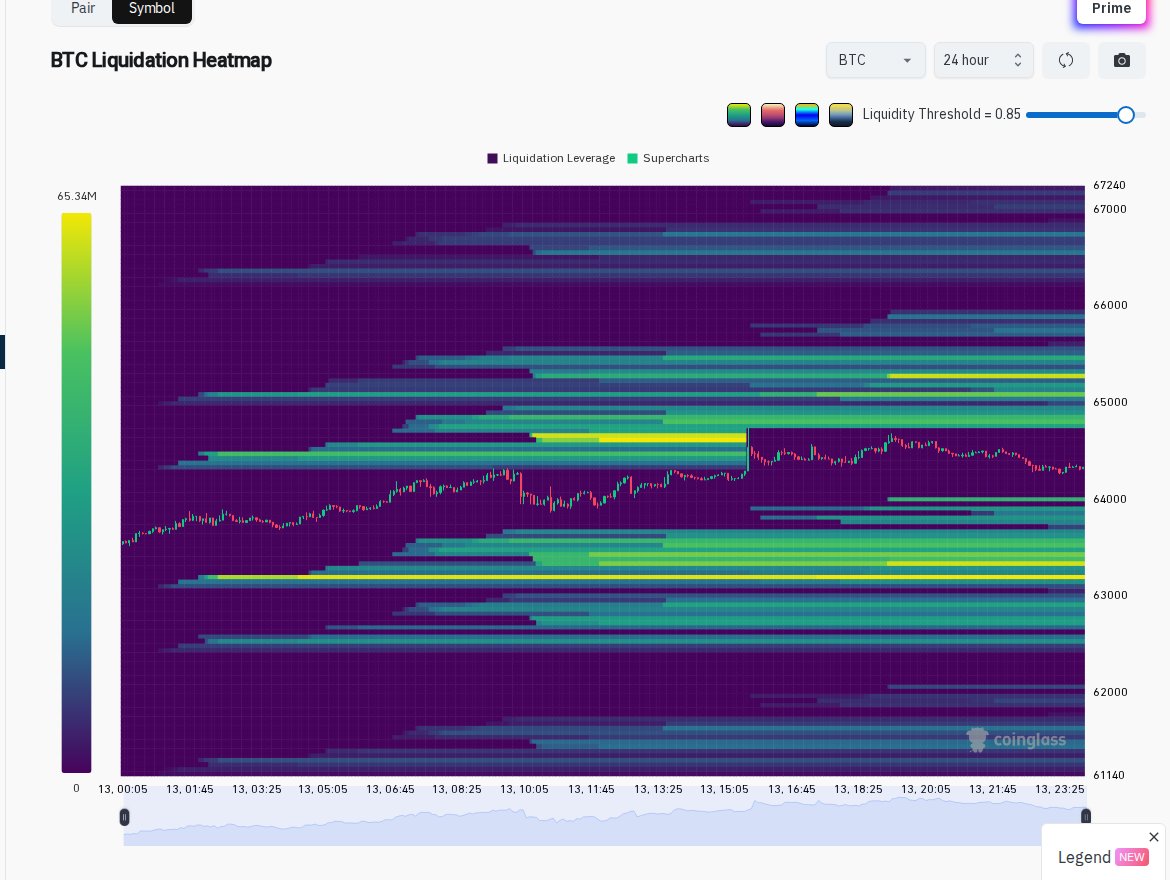Open the 24 hour timeframe selector
This screenshot has height=880, width=1170.
click(x=983, y=60)
